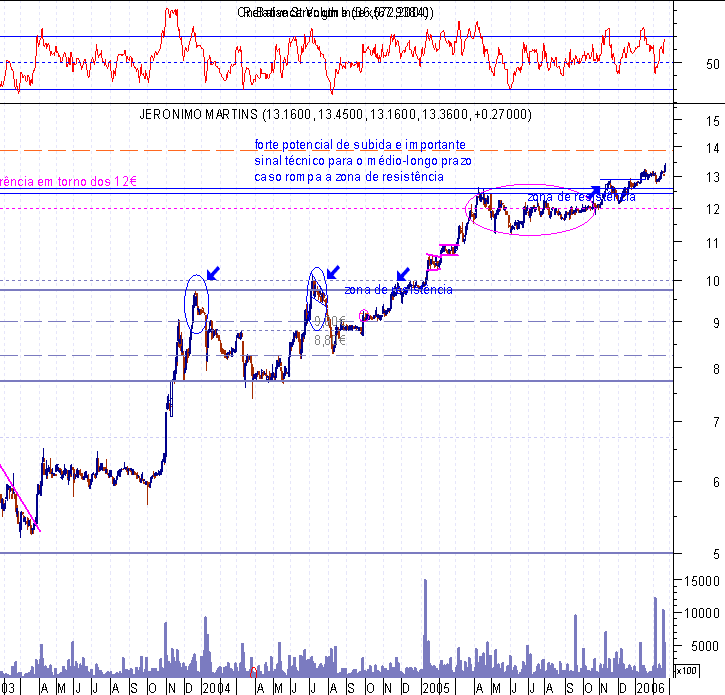The height and width of the screenshot is (695, 725).
Task: Click the tallest volume bar near December 2004
Action: point(425,627)
